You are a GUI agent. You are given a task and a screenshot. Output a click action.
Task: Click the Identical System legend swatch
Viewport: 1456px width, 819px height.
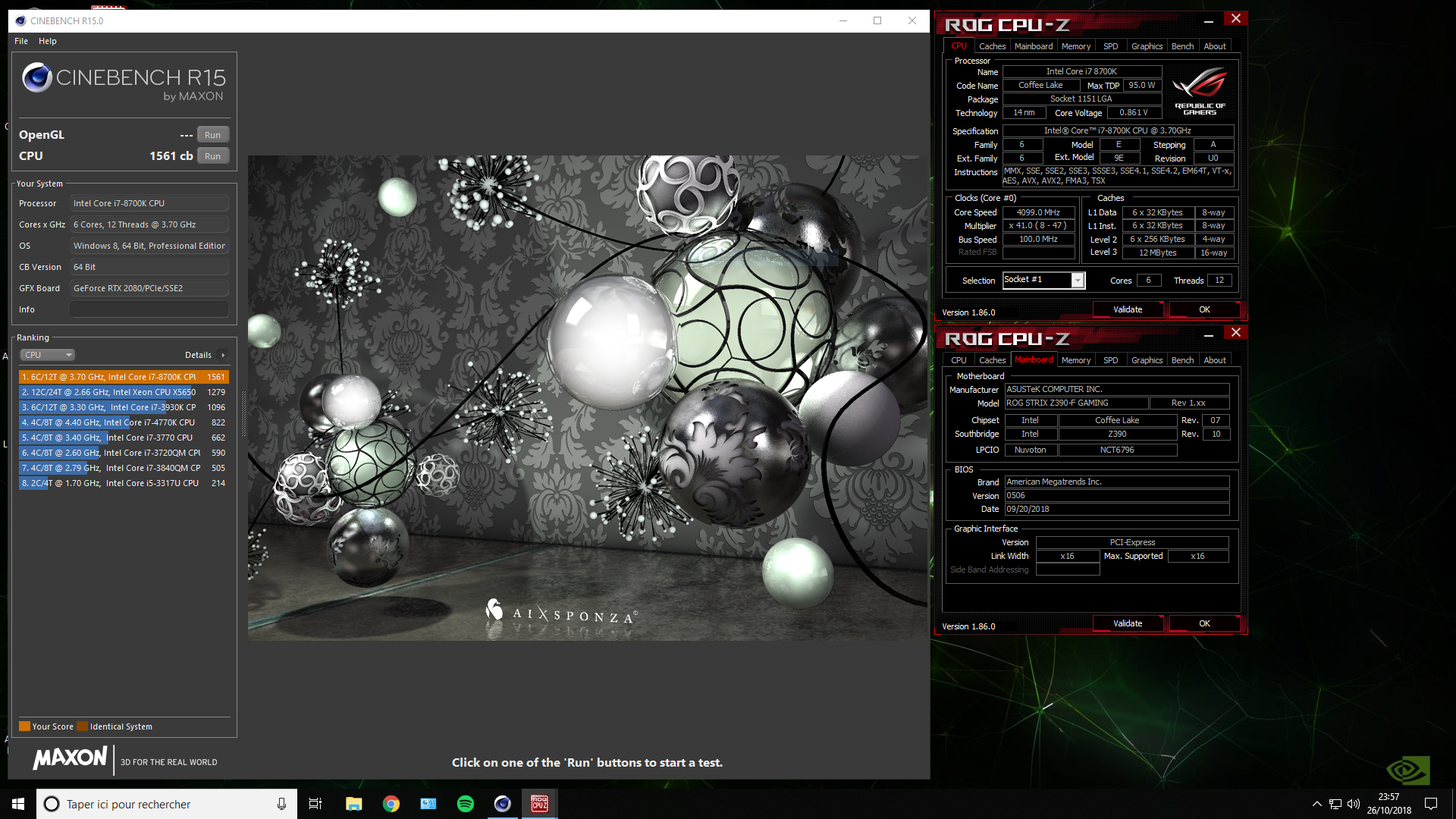(82, 726)
